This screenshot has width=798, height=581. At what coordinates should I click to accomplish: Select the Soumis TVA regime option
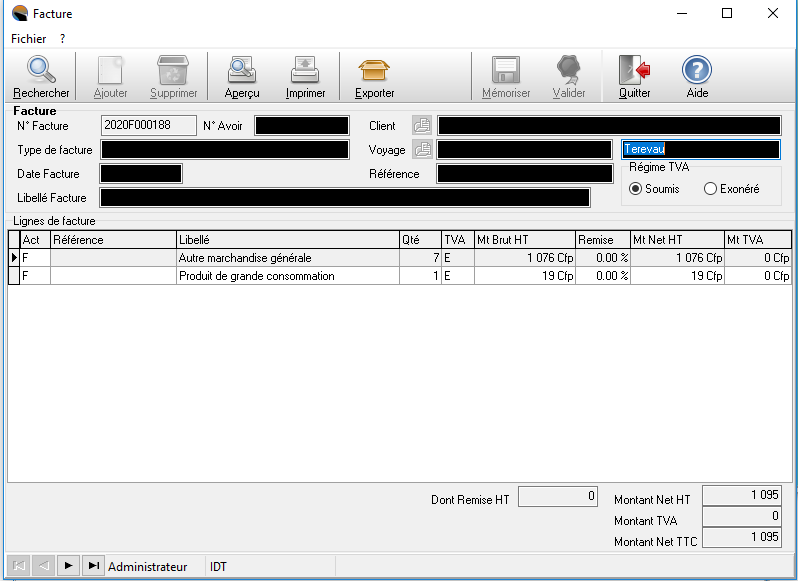pyautogui.click(x=635, y=189)
